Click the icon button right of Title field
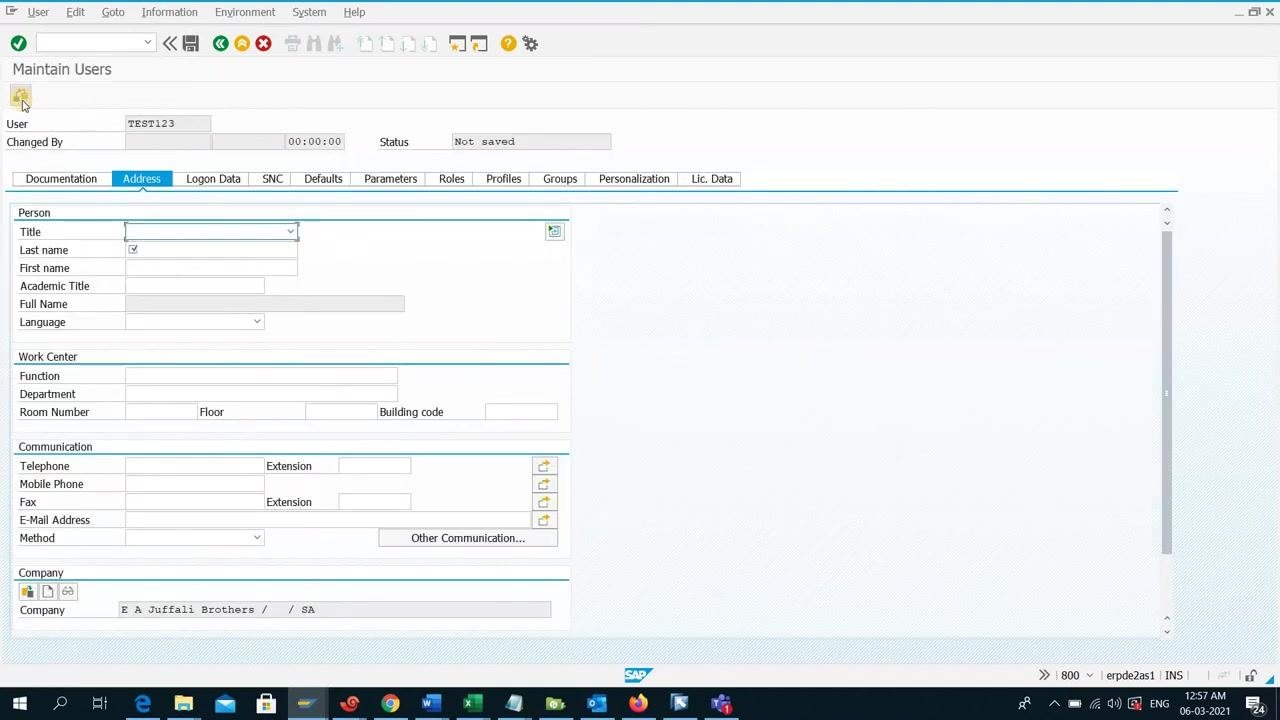The image size is (1280, 720). (554, 232)
